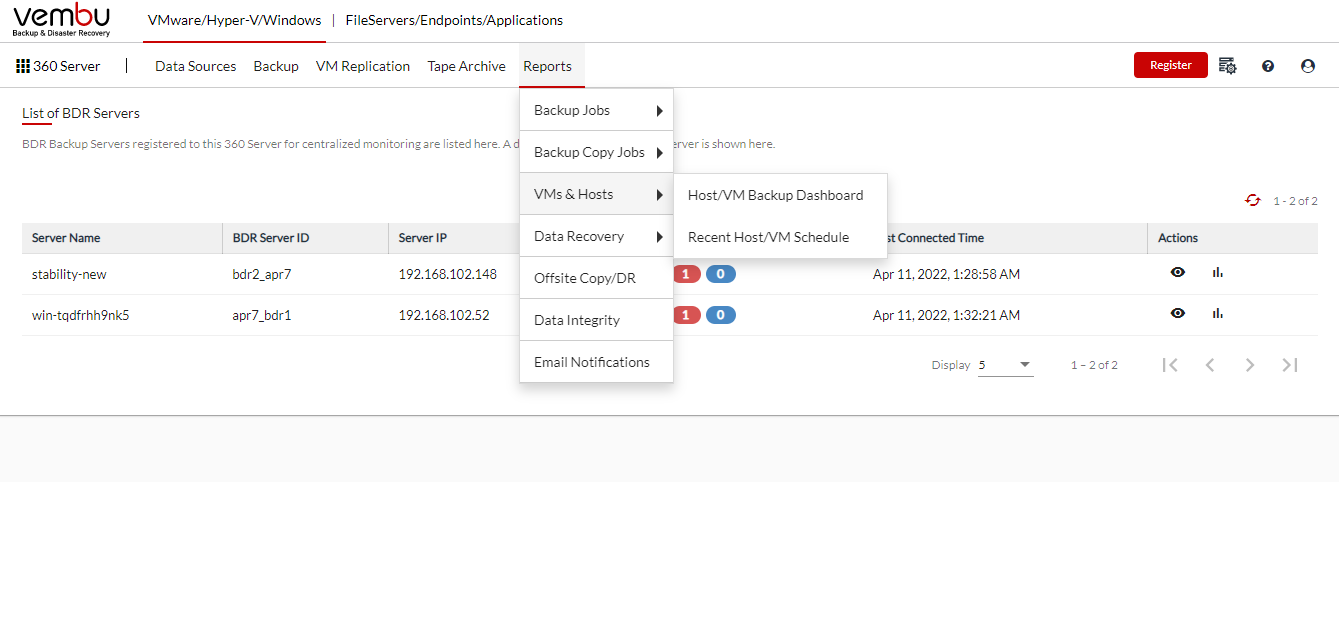Select Email Notifications report
1339x634 pixels.
[596, 362]
